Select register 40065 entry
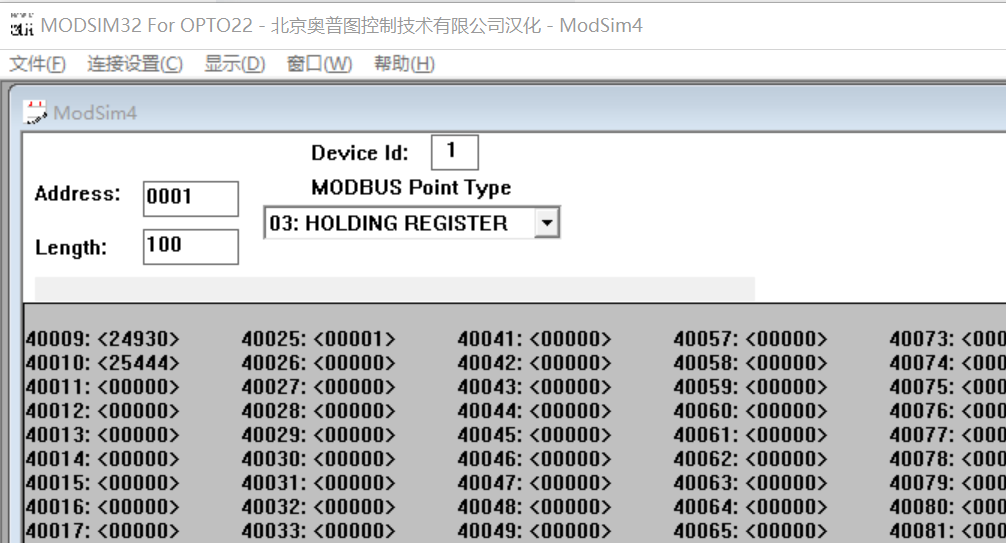This screenshot has width=1006, height=543. (x=751, y=531)
